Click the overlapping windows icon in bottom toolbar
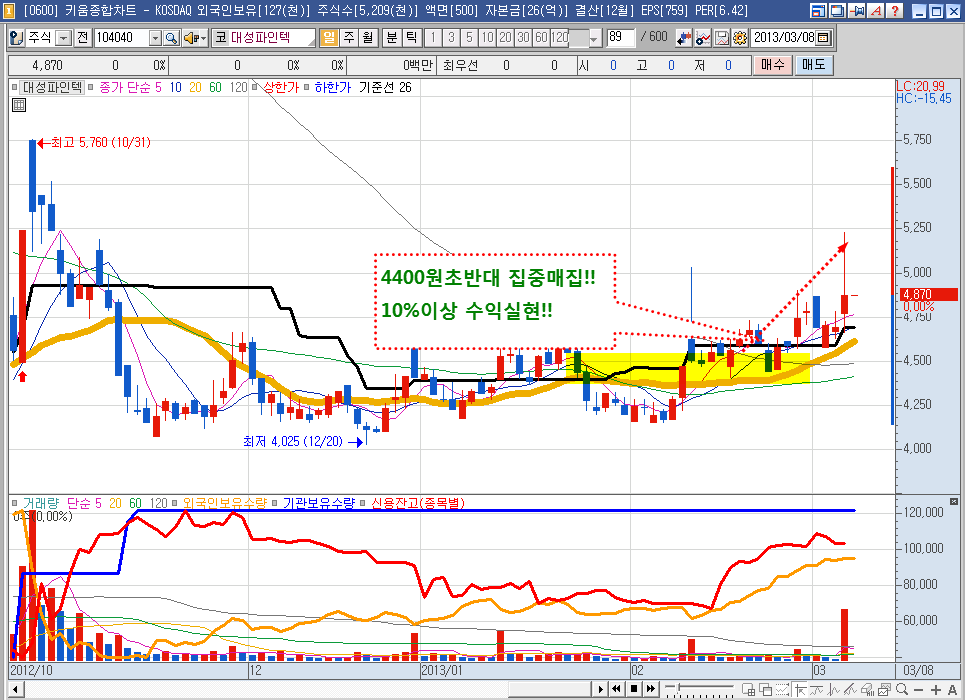Image resolution: width=965 pixels, height=700 pixels. [x=766, y=690]
